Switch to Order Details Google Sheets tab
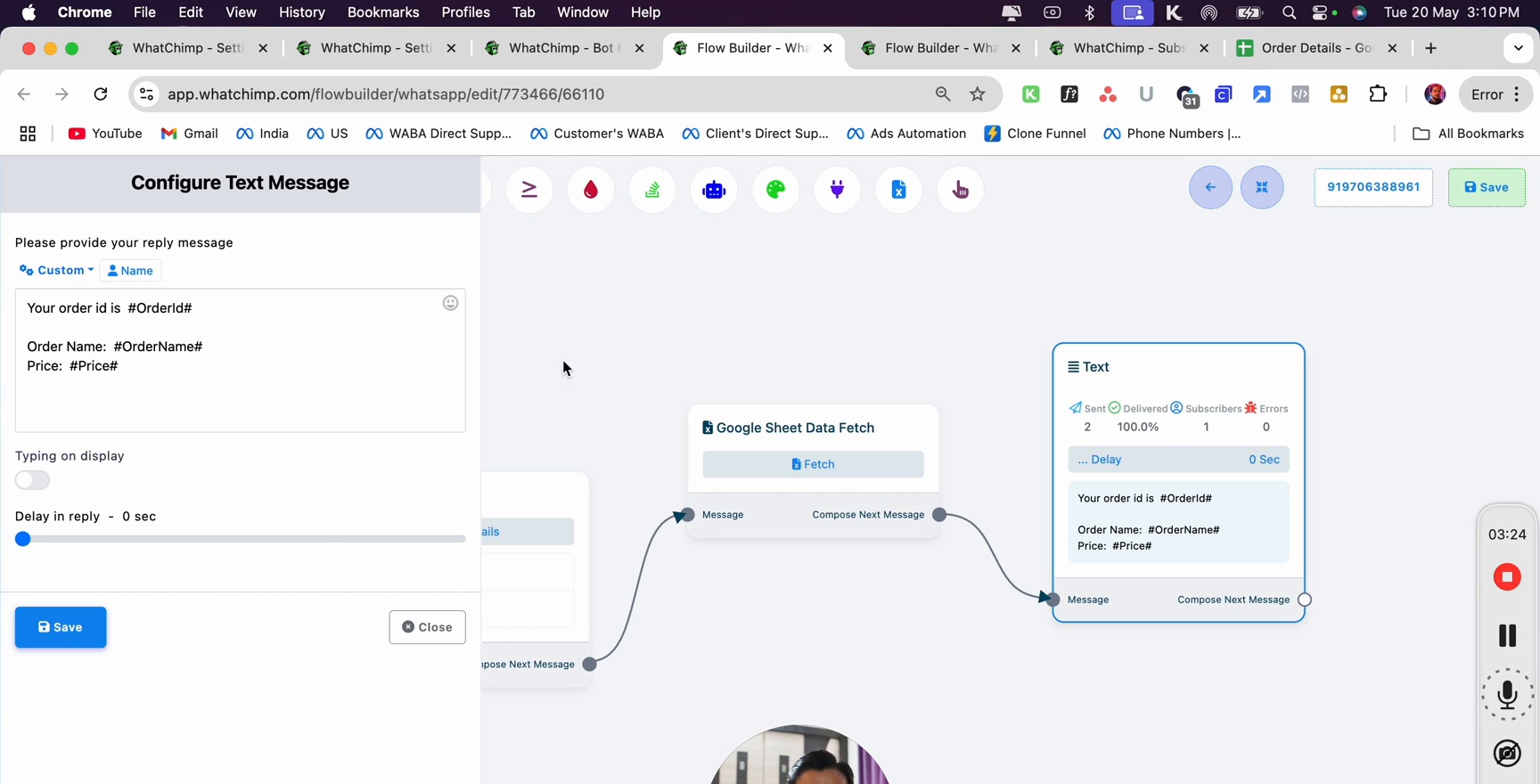The image size is (1540, 784). [x=1316, y=48]
